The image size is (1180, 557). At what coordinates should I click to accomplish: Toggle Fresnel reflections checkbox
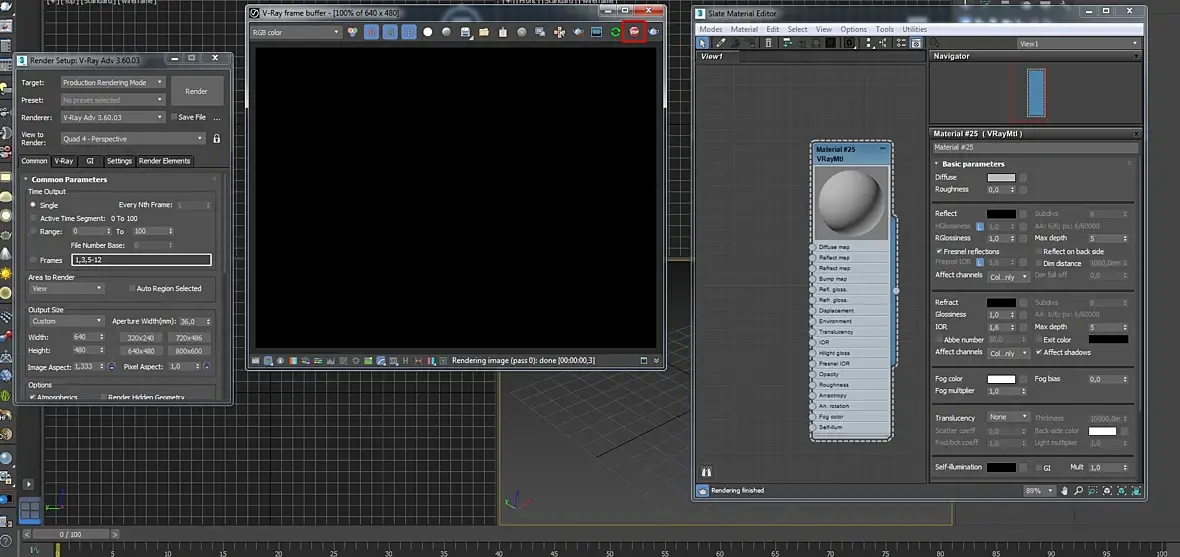(x=939, y=251)
